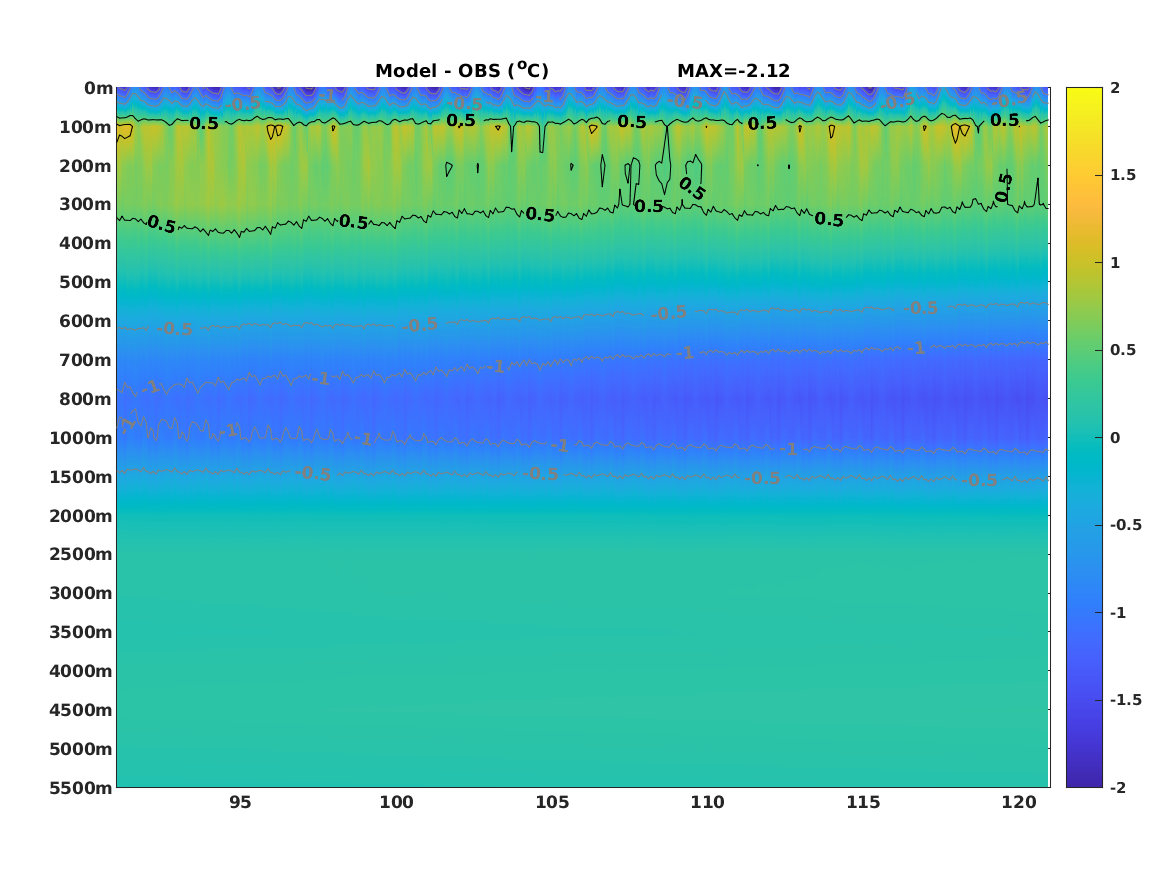Click the '0m' depth axis label

[98, 89]
